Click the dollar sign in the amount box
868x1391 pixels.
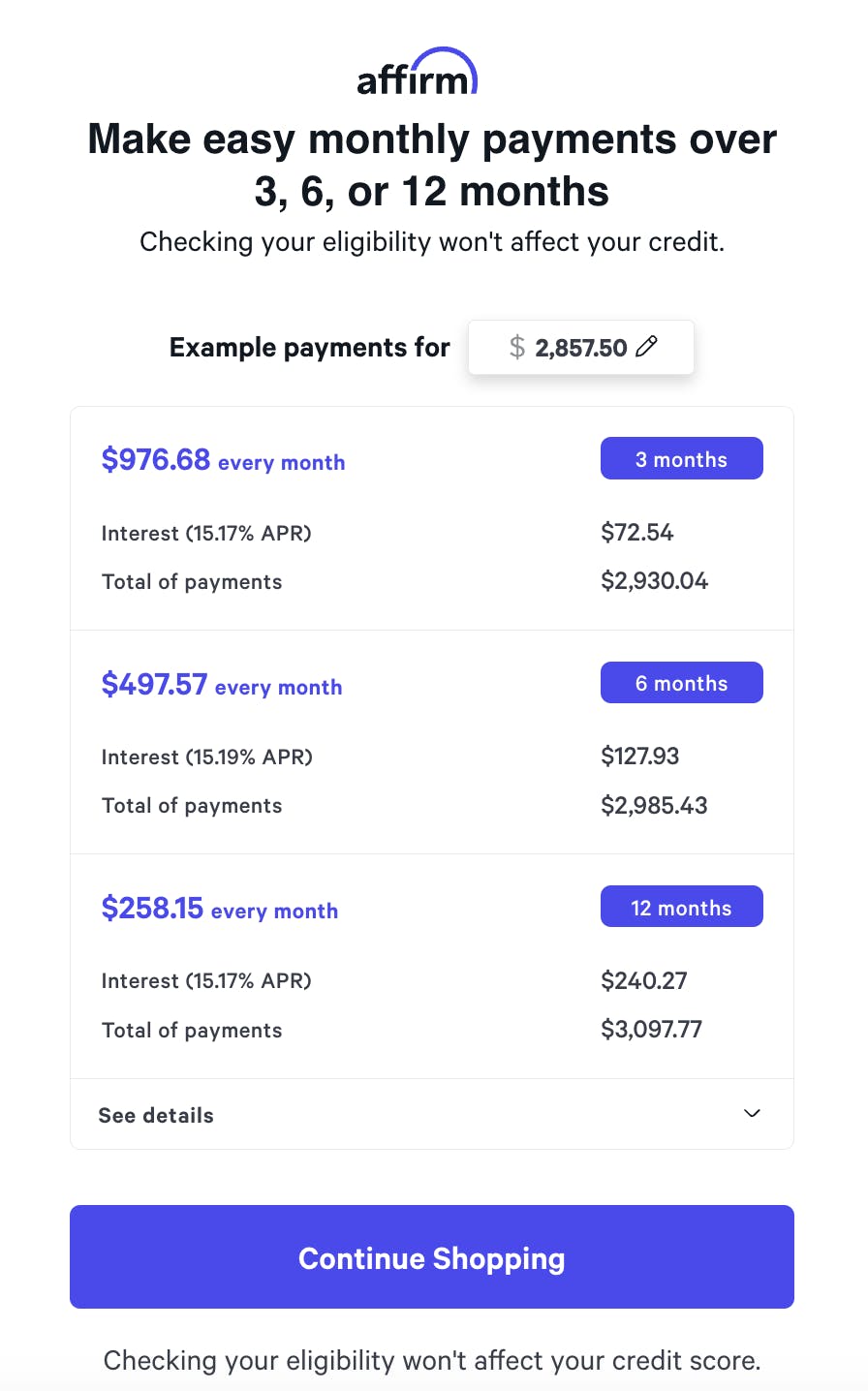coord(517,347)
